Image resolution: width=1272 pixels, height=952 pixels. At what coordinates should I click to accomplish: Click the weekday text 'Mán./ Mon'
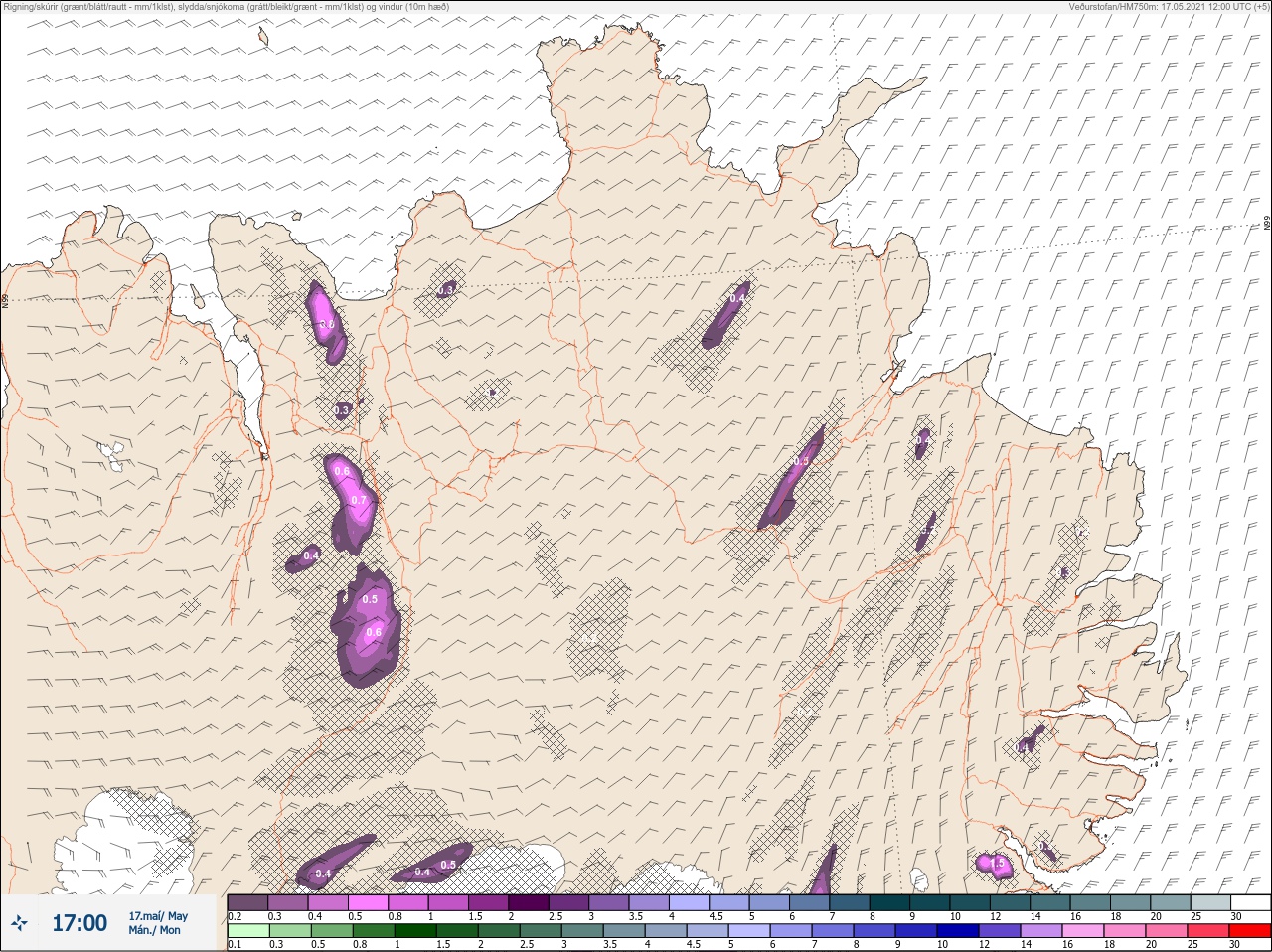pos(154,930)
